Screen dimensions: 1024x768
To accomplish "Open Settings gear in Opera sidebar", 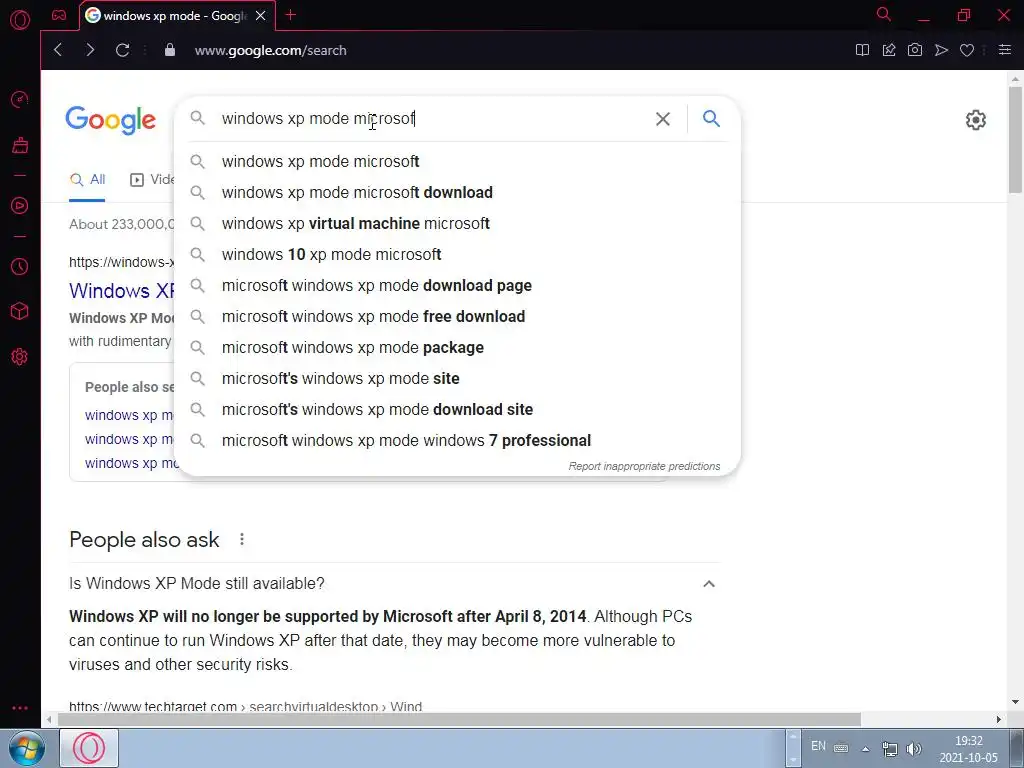I will point(20,357).
